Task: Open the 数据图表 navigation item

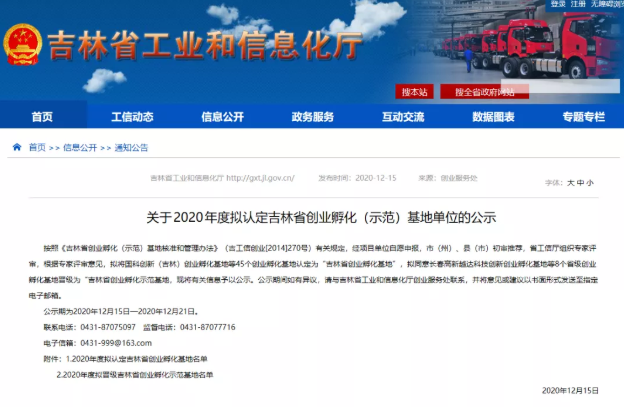Action: pos(493,117)
